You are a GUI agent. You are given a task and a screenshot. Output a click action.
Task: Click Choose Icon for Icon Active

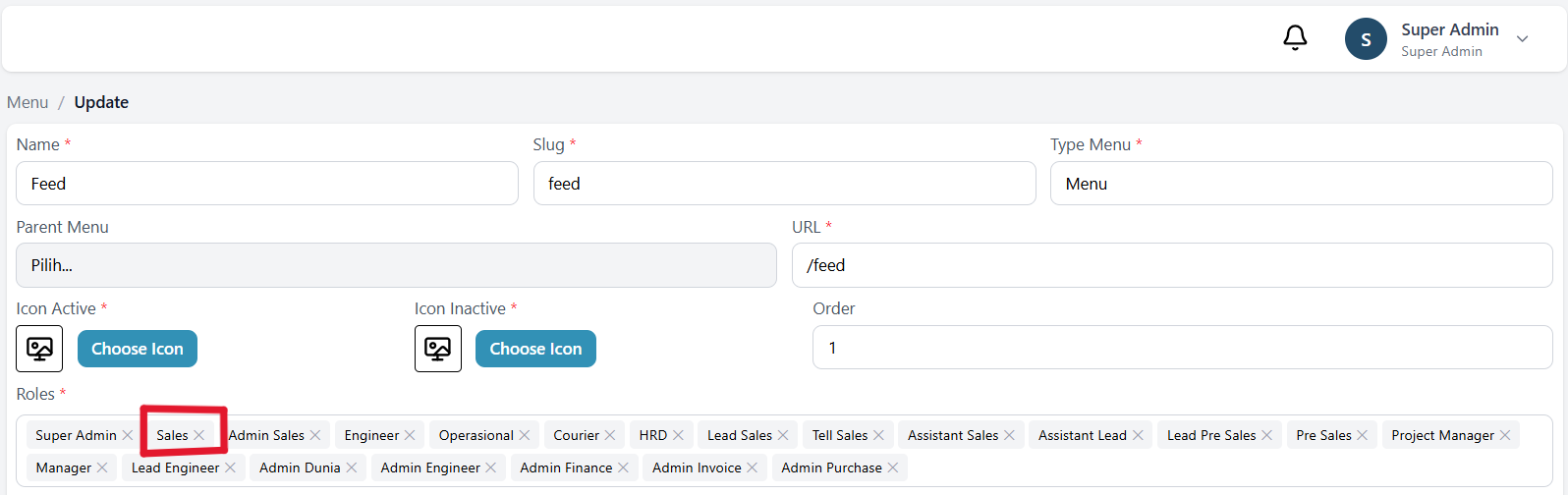coord(138,349)
